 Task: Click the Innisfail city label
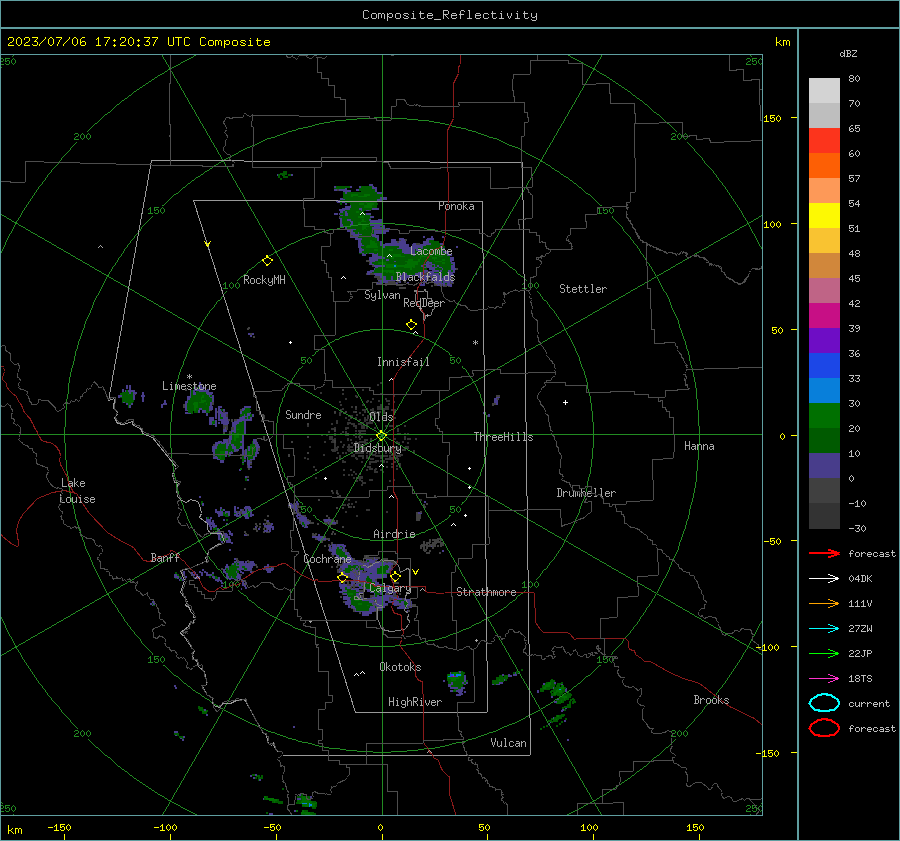pyautogui.click(x=403, y=362)
